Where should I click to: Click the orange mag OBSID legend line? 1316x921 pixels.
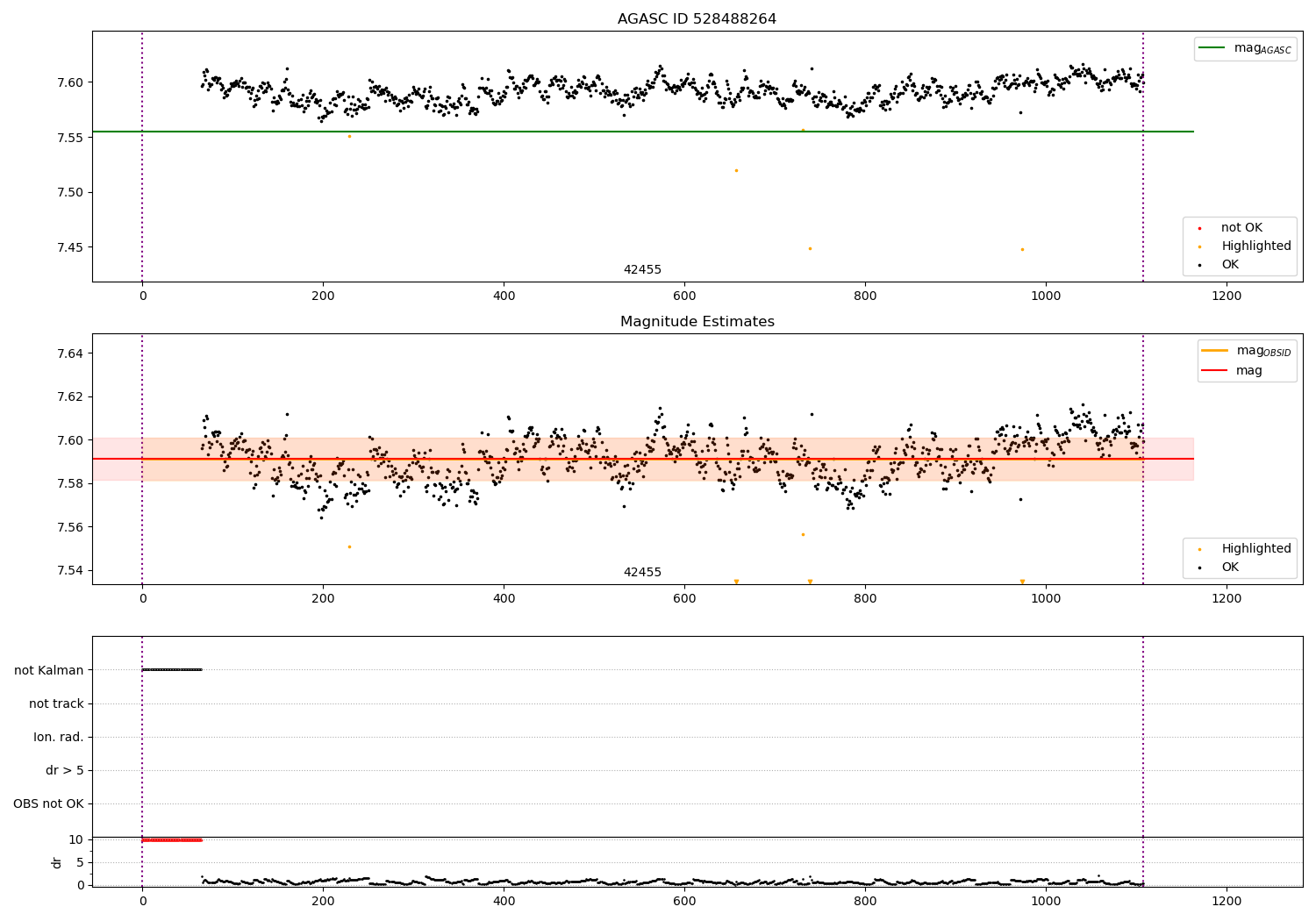point(1215,351)
